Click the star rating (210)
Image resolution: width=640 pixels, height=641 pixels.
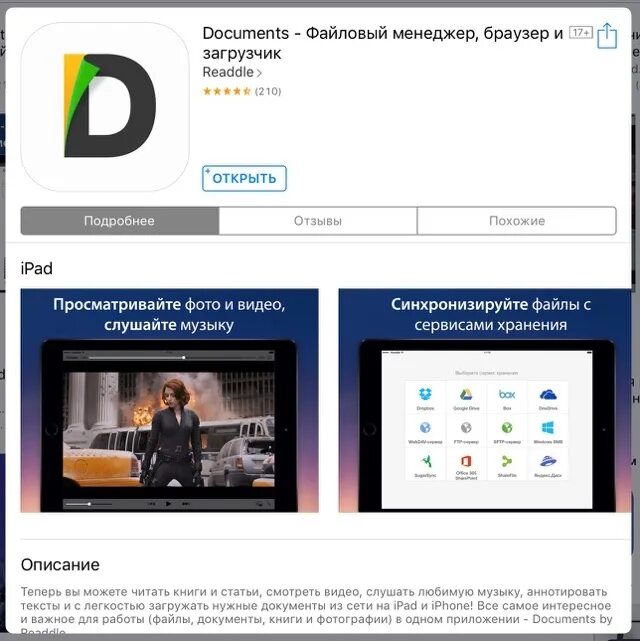tap(242, 91)
